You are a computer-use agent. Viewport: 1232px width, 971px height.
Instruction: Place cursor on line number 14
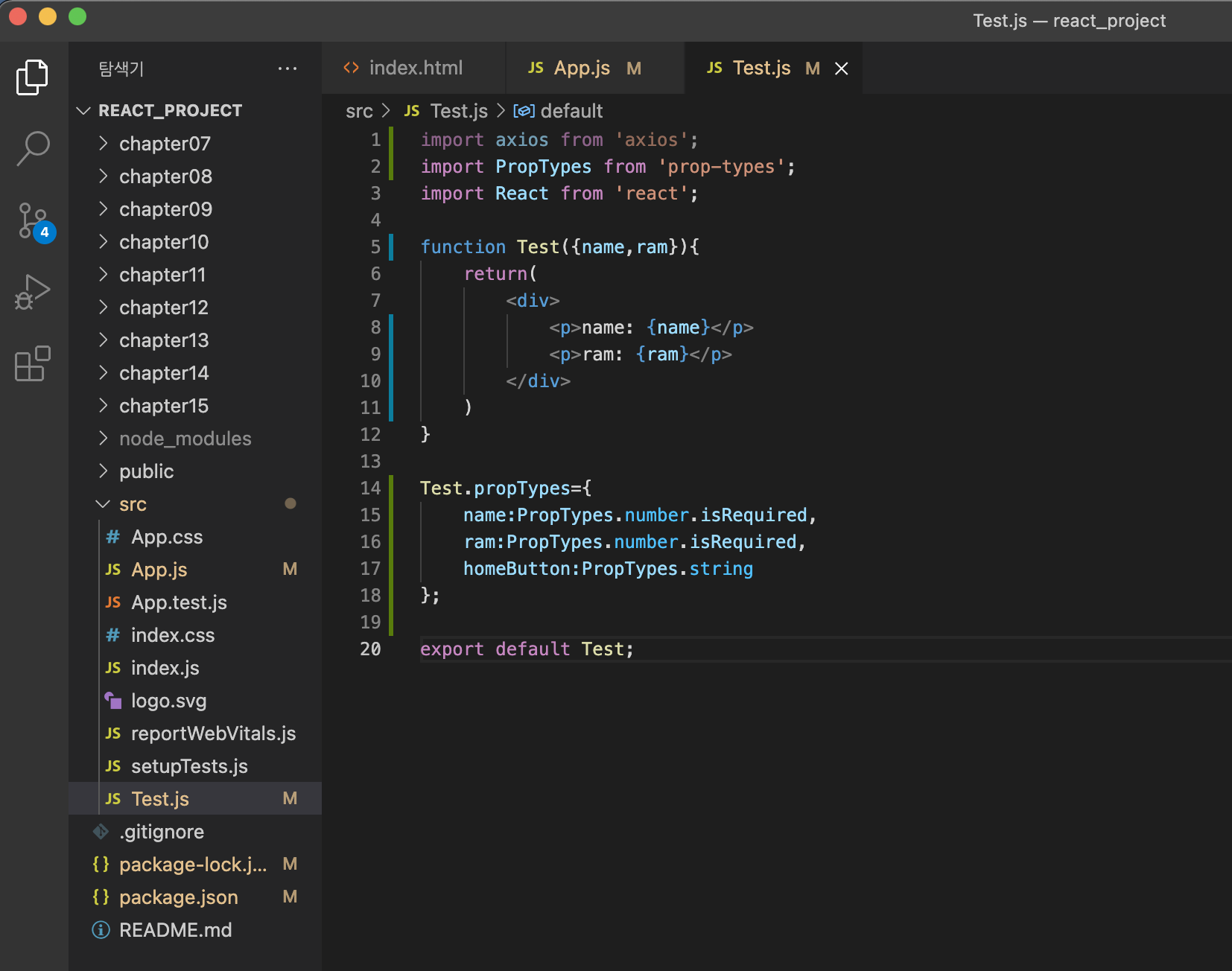[x=370, y=488]
